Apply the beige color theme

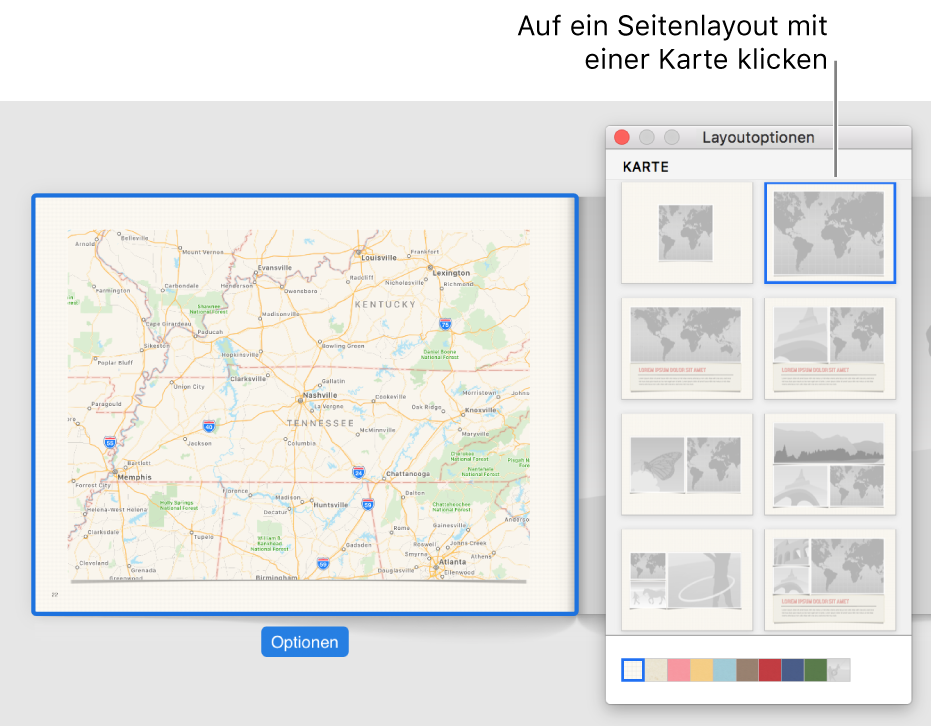click(x=655, y=670)
